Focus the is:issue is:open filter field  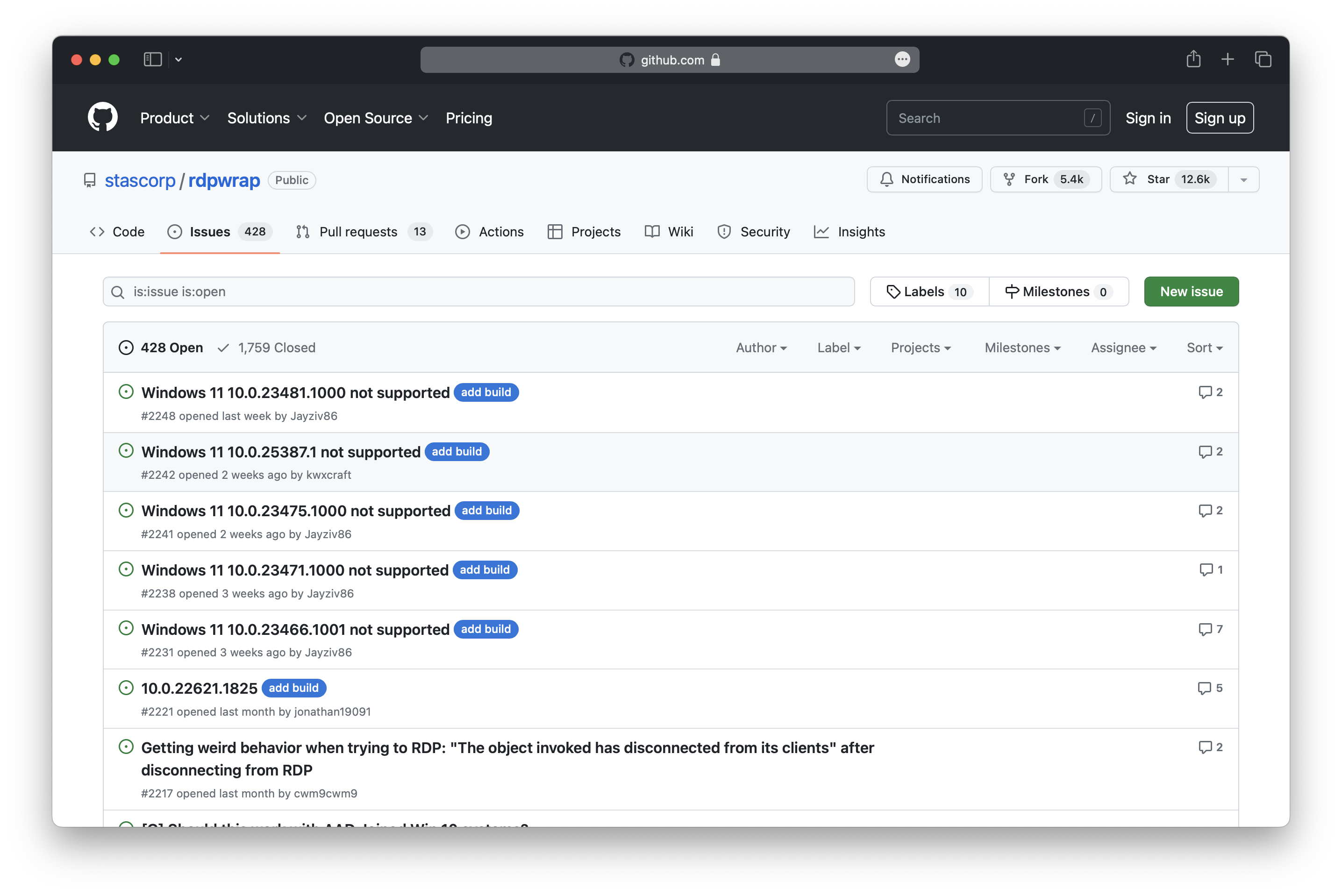[479, 292]
